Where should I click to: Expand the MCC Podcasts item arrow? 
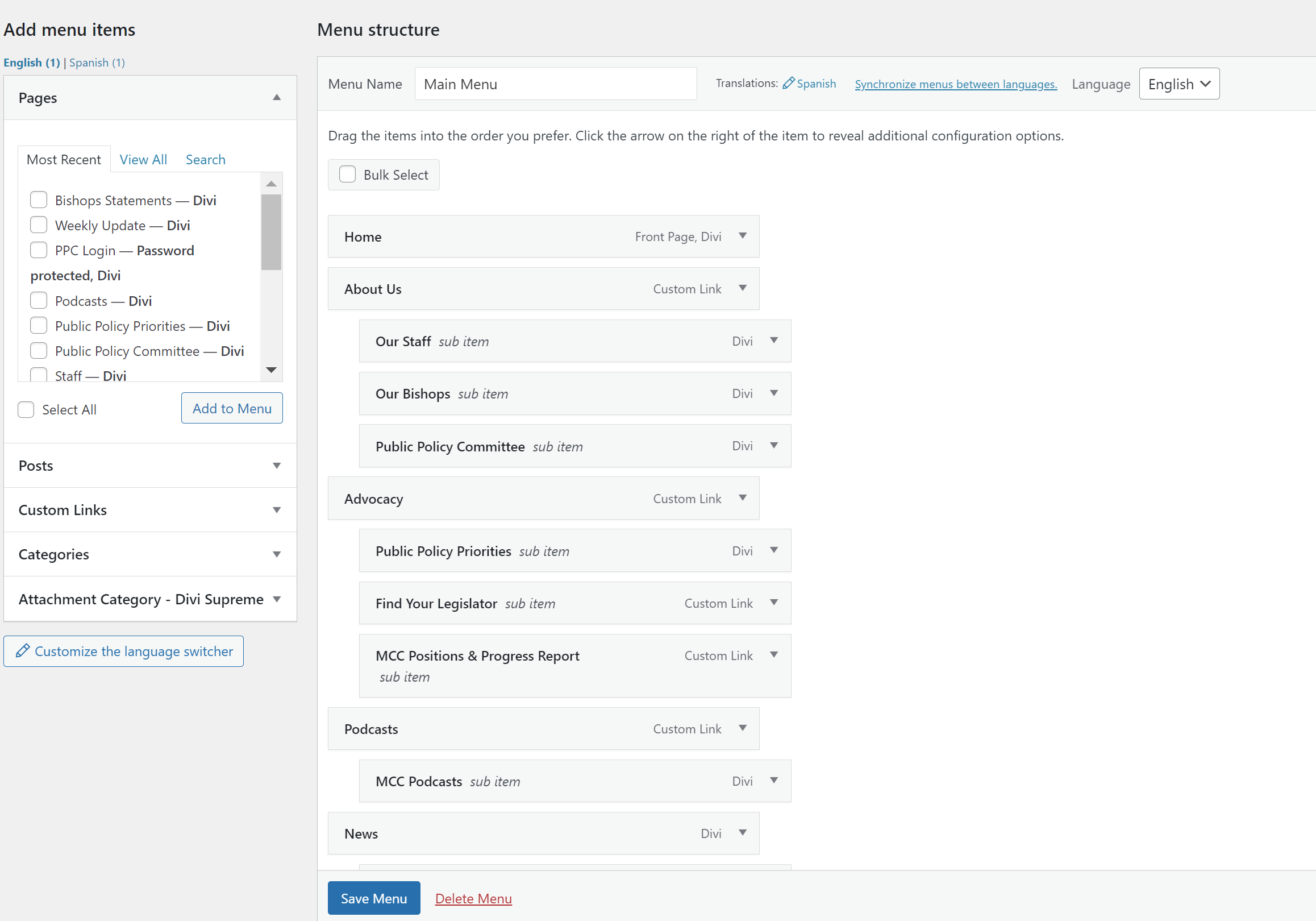pyautogui.click(x=774, y=781)
